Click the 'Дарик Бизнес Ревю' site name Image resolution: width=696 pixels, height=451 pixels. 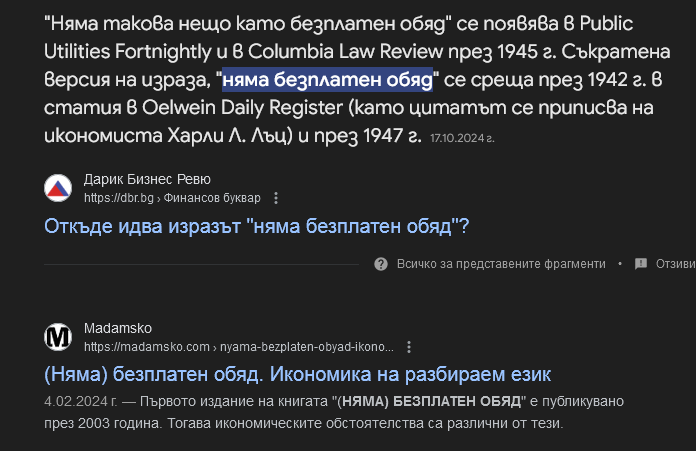(148, 180)
